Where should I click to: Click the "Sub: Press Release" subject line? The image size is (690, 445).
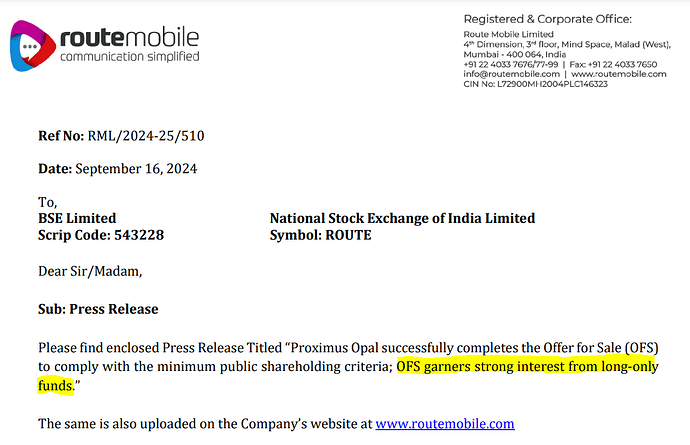point(98,309)
